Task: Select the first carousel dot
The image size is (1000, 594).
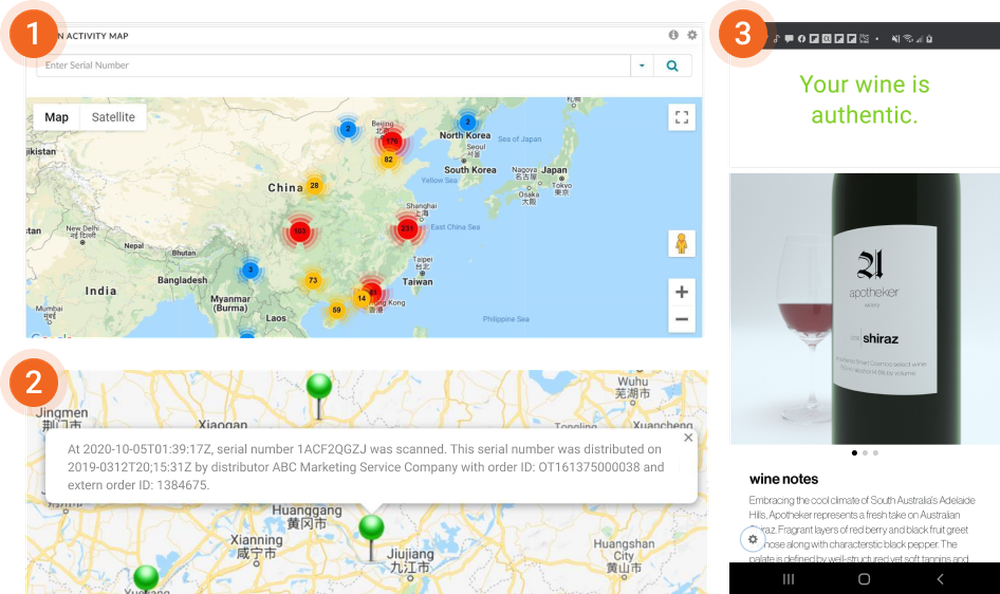Action: click(855, 453)
